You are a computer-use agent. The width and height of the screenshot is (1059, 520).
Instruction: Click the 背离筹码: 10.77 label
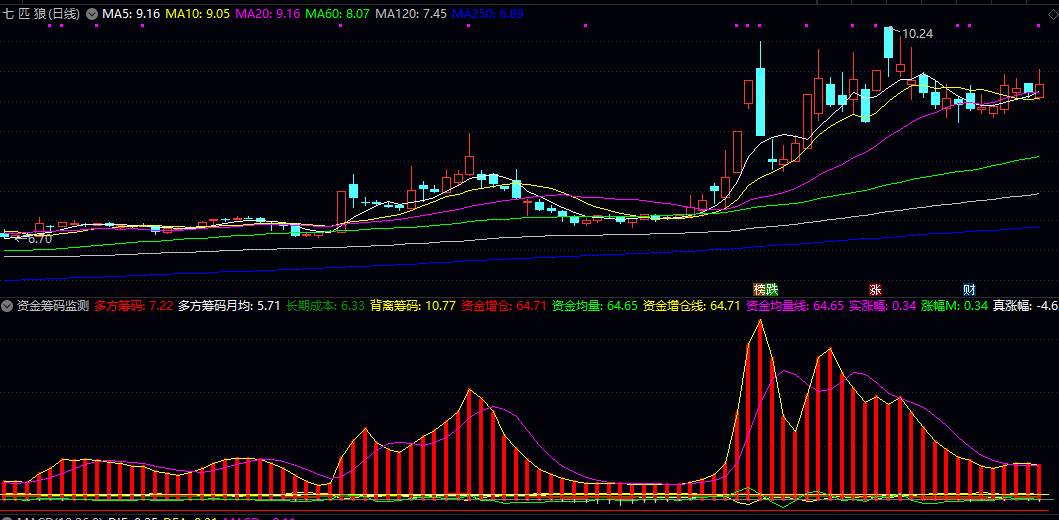[x=412, y=306]
